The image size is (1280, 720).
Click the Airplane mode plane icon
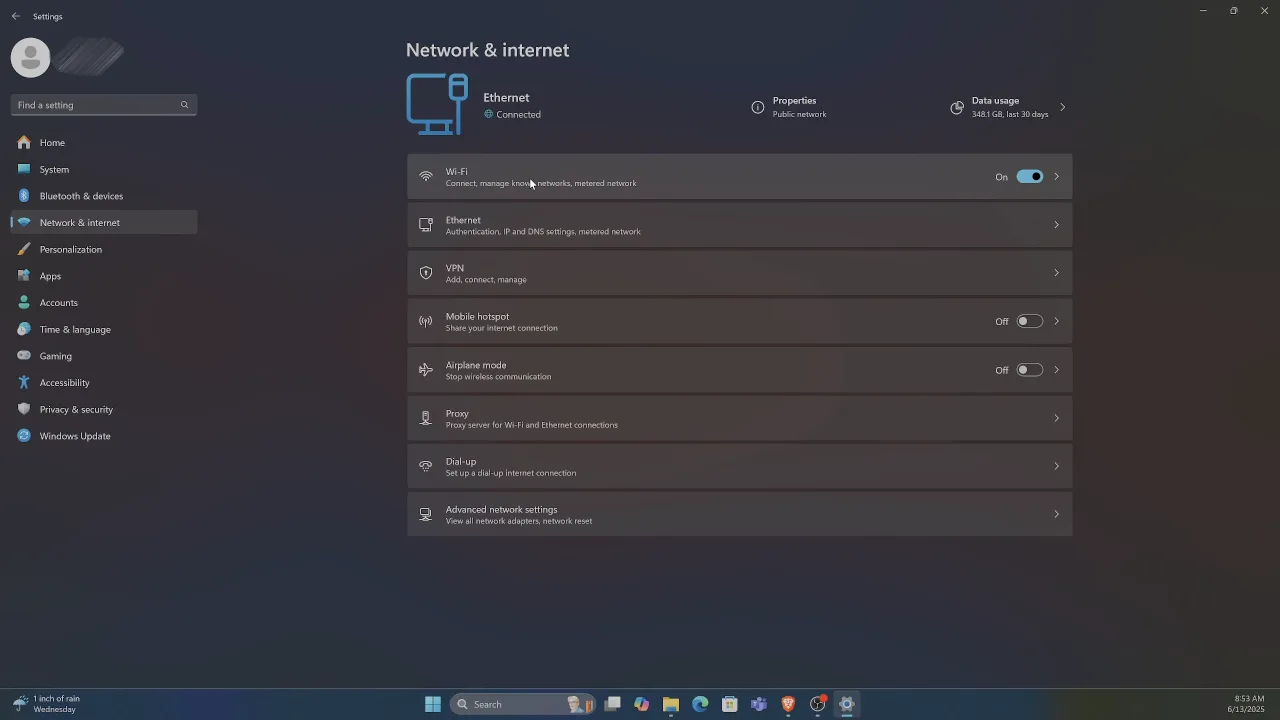[425, 370]
